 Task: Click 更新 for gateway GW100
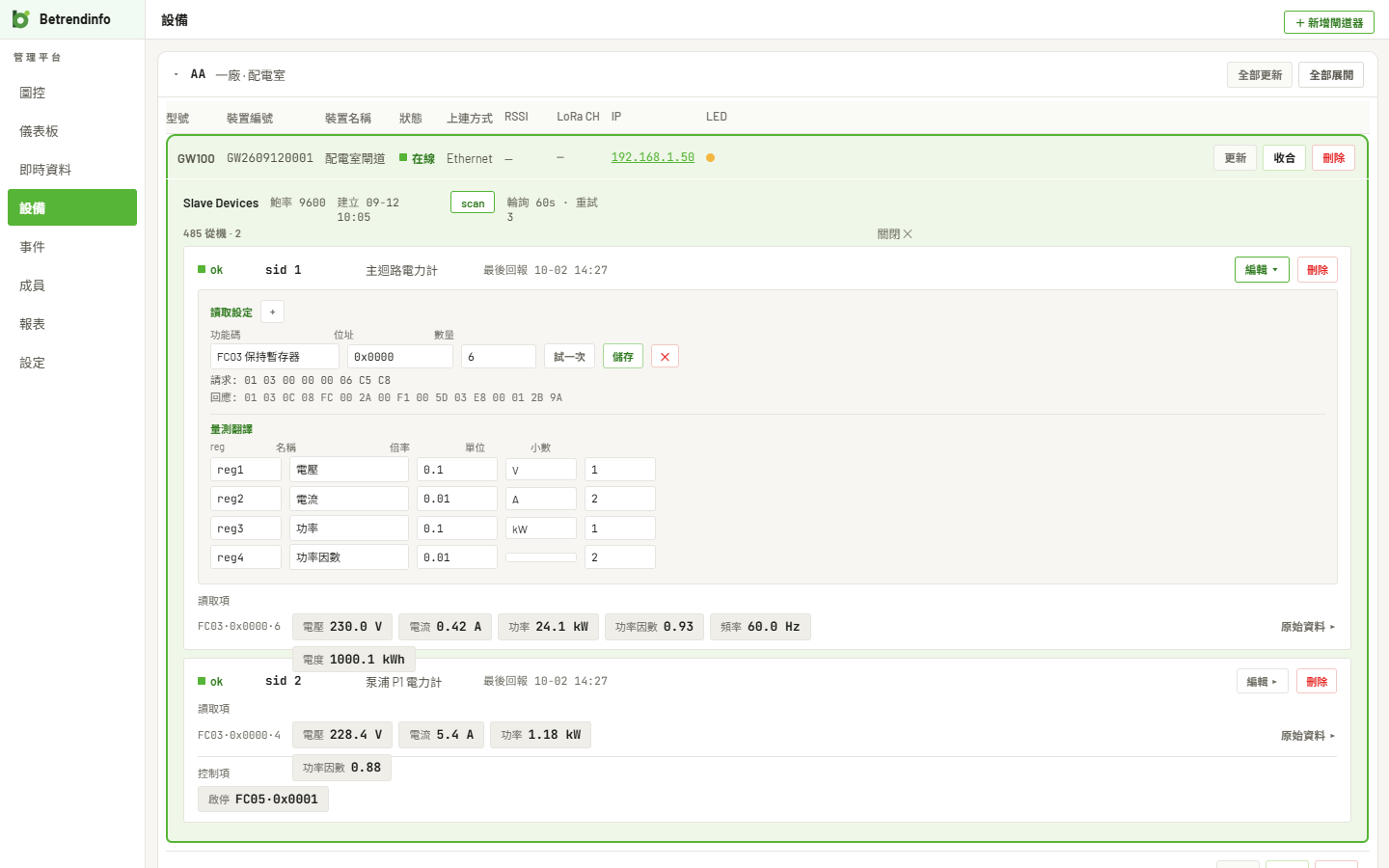[1235, 158]
